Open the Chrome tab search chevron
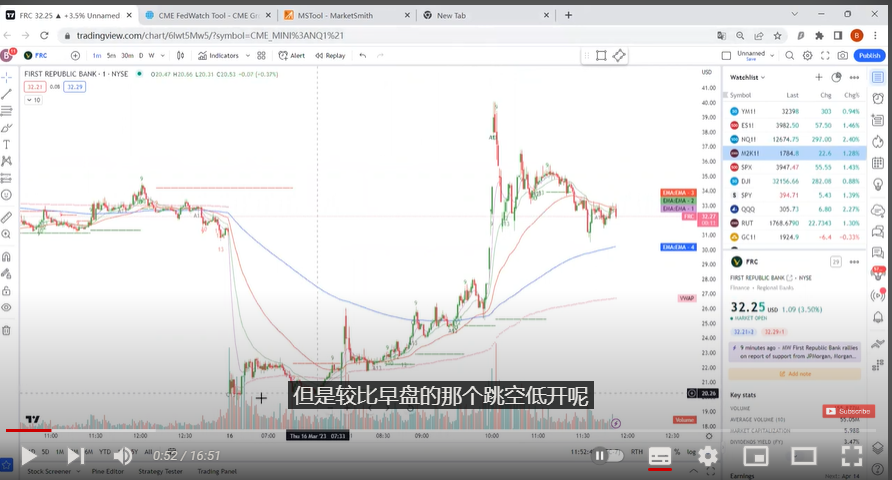This screenshot has height=480, width=892. point(795,14)
